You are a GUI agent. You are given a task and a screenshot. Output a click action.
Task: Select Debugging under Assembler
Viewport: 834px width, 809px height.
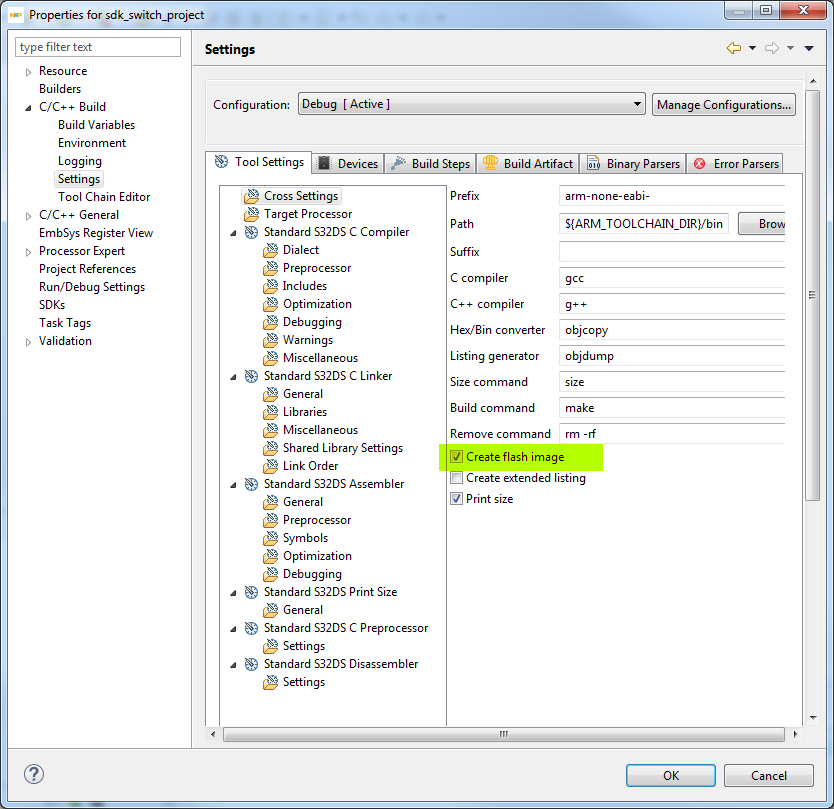[x=312, y=574]
